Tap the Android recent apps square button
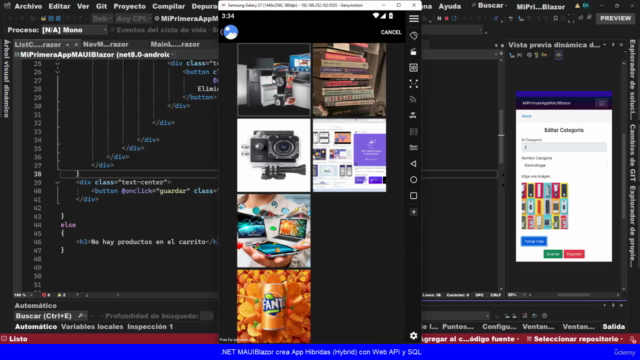The width and height of the screenshot is (640, 360). pyautogui.click(x=413, y=196)
